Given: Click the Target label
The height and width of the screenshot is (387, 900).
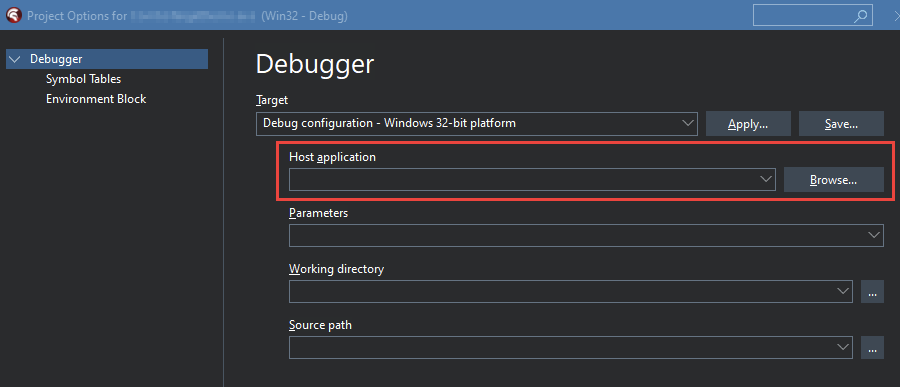Looking at the screenshot, I should click(271, 100).
